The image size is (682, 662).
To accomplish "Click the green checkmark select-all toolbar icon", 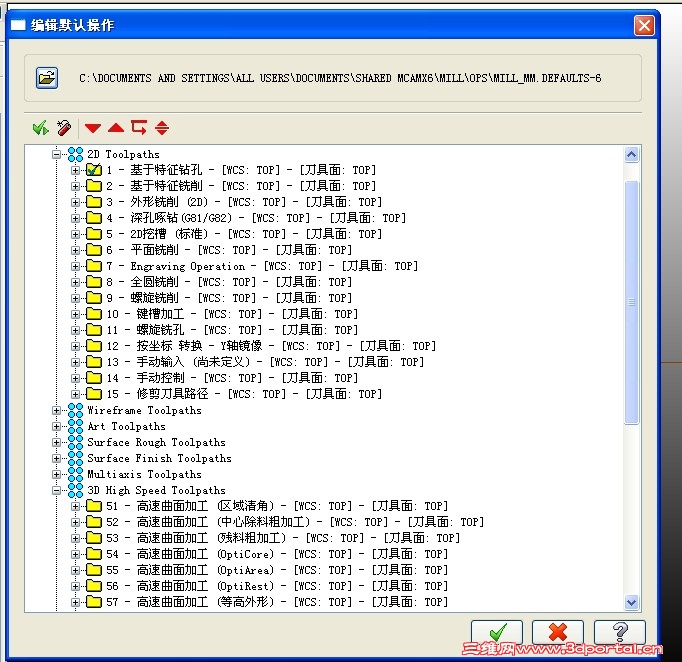I will [41, 128].
